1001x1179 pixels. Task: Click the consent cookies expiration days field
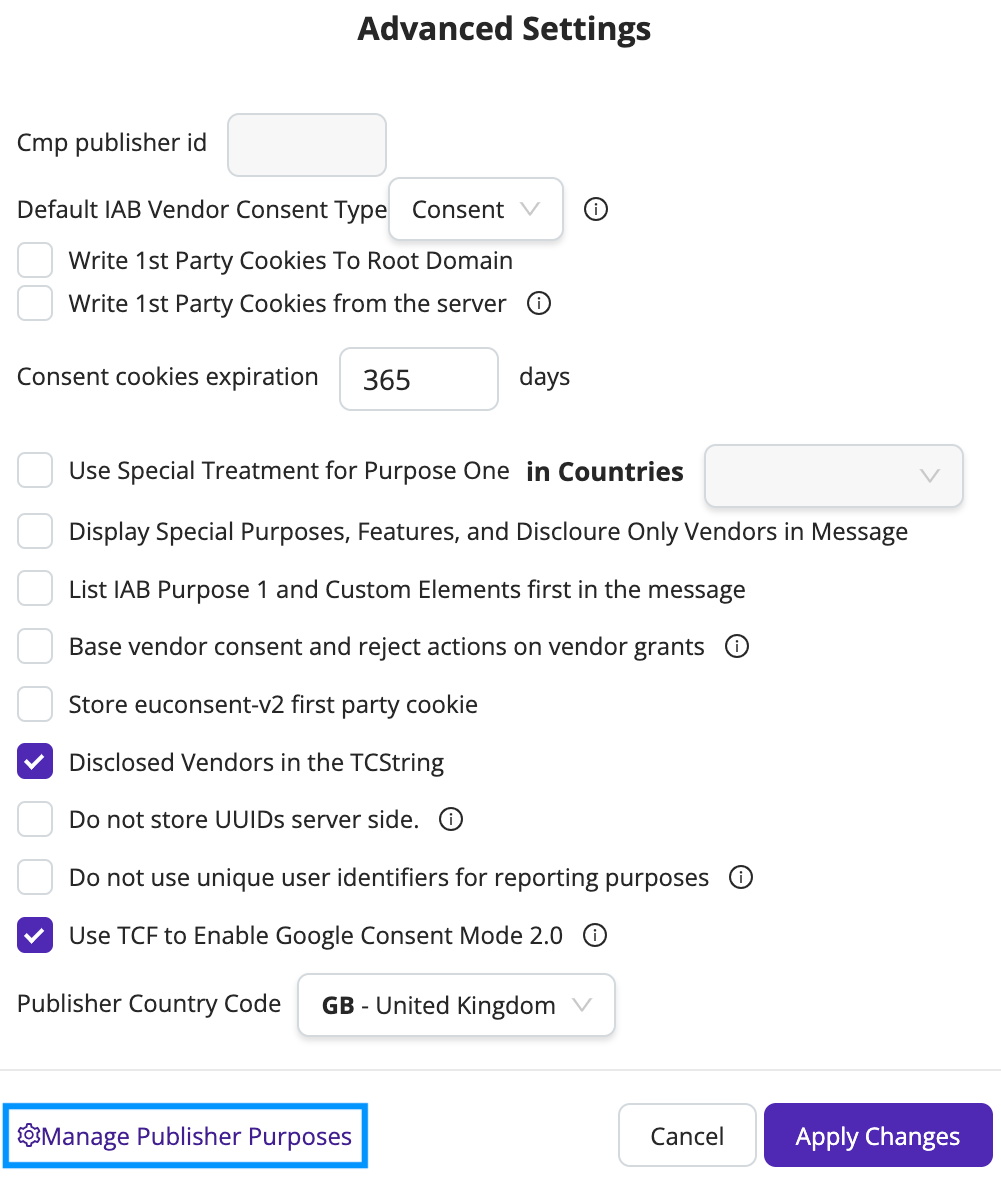coord(419,379)
